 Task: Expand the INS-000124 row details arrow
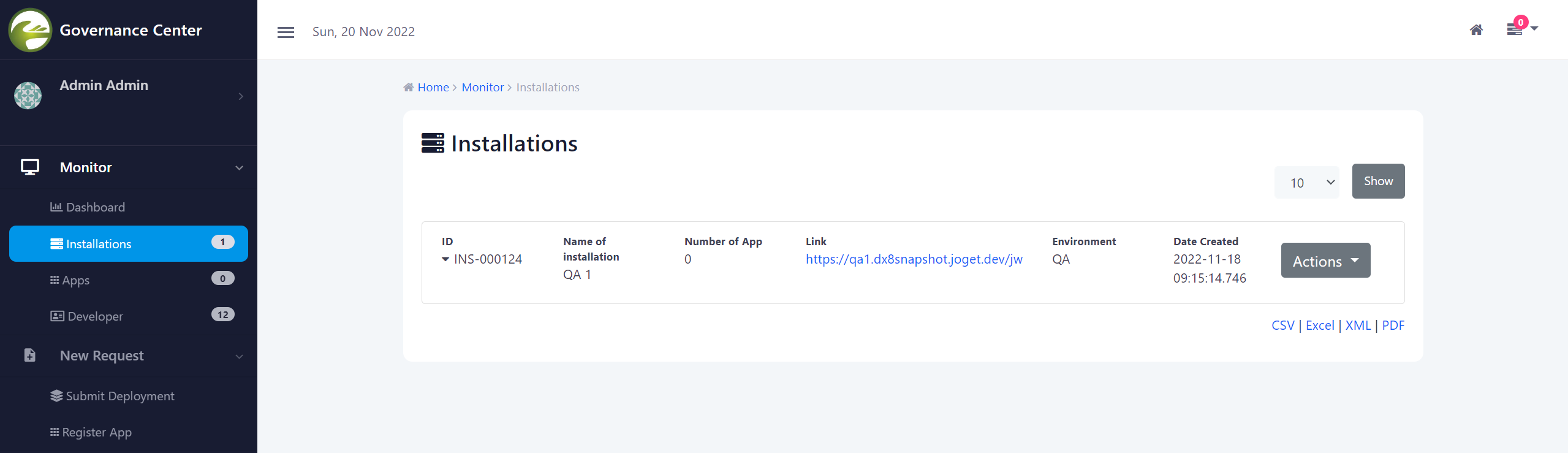tap(445, 259)
